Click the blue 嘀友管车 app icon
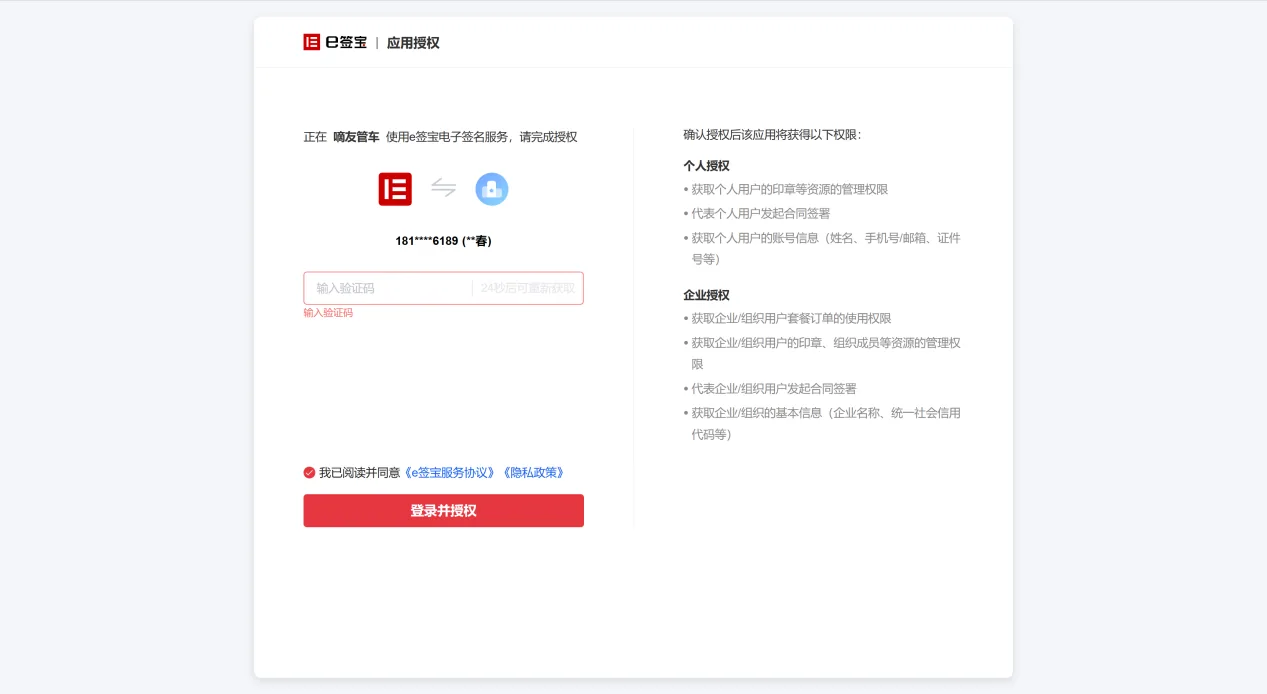1267x694 pixels. 492,189
